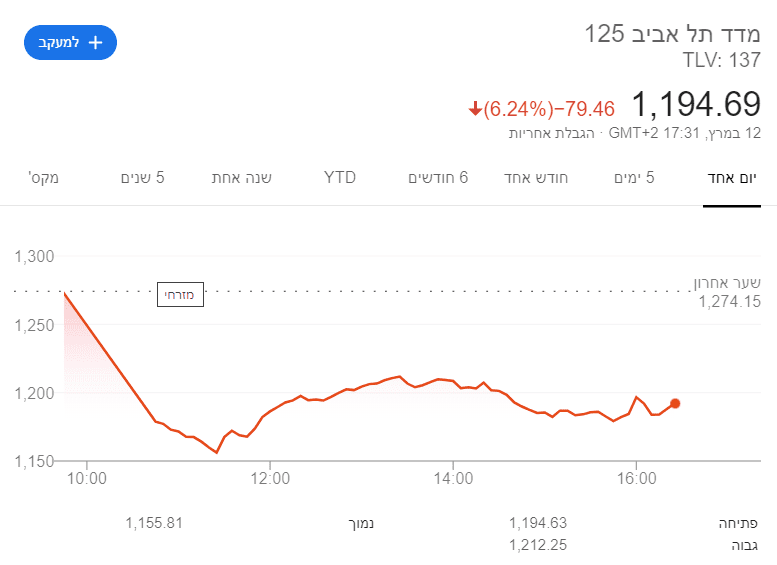Screen dimensions: 777x565
Task: Click the red down-arrow change indicator
Action: pyautogui.click(x=475, y=108)
